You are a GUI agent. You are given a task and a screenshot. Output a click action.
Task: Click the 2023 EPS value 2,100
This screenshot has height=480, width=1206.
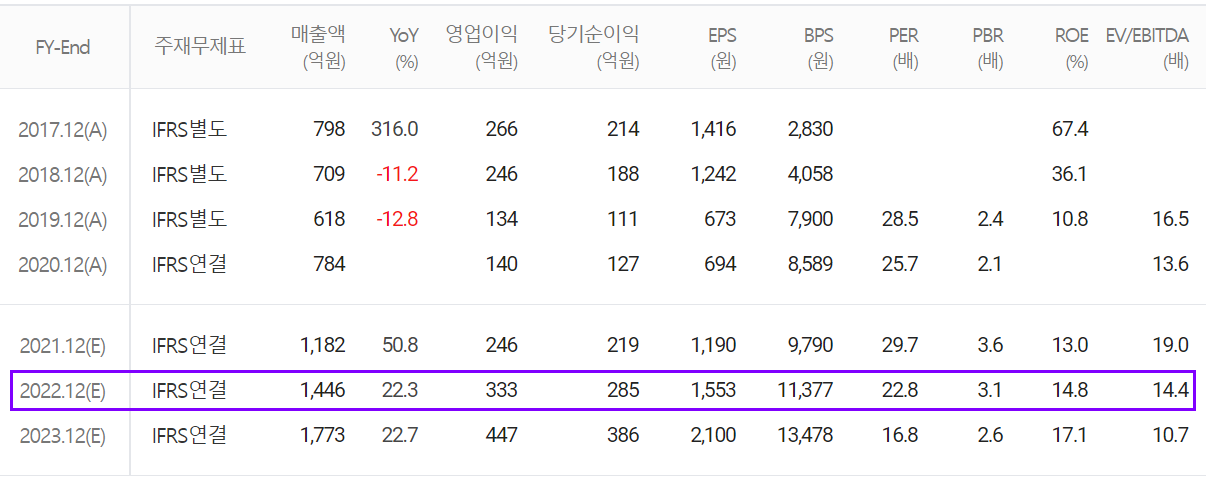tap(713, 435)
